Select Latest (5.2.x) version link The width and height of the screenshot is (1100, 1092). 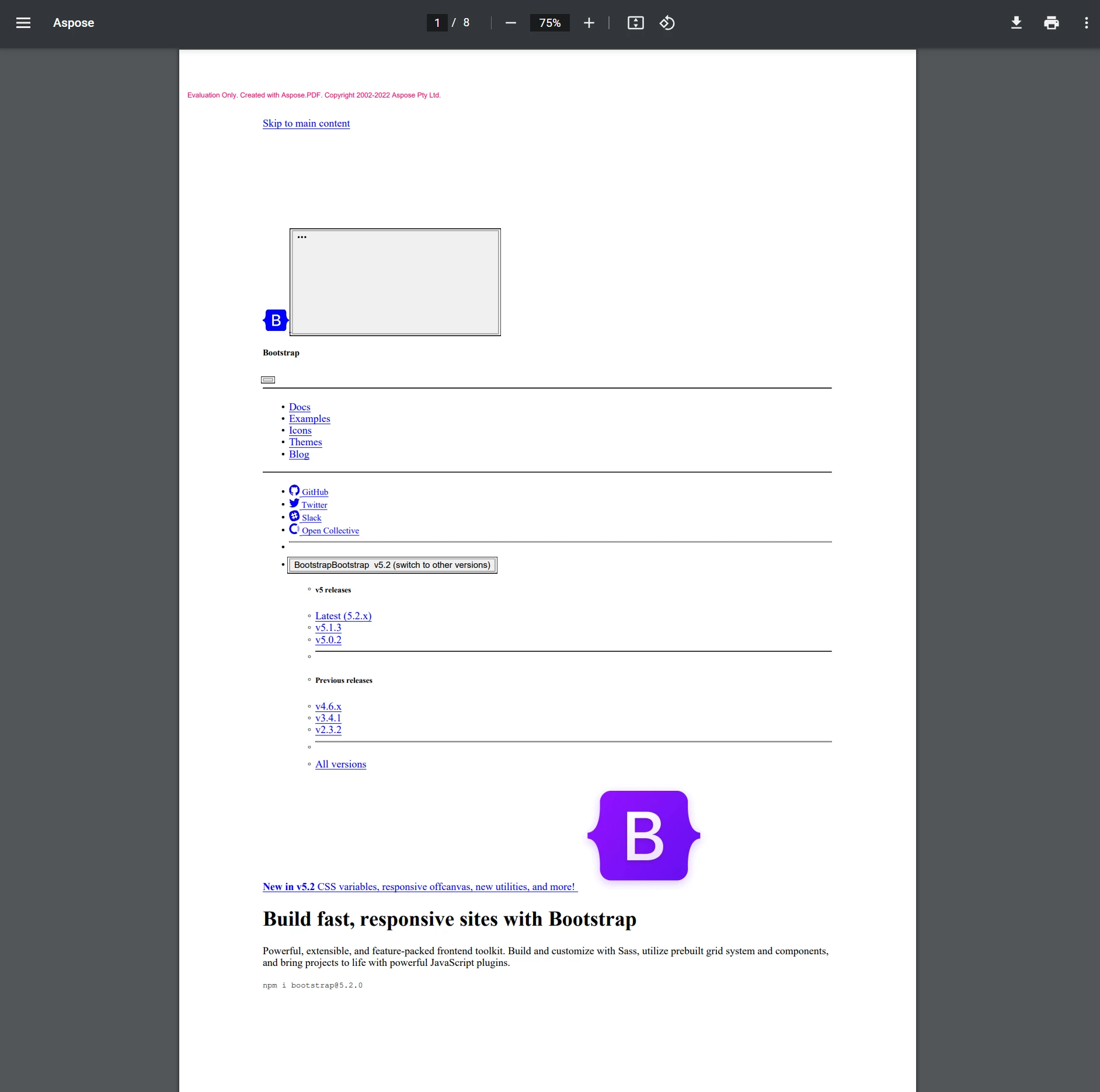(x=343, y=616)
